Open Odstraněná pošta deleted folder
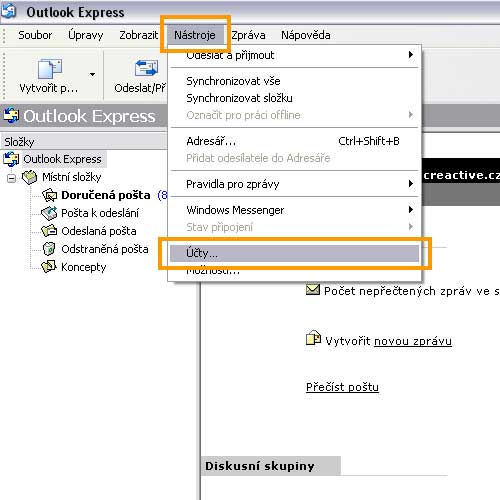The height and width of the screenshot is (500, 500). pyautogui.click(x=105, y=249)
